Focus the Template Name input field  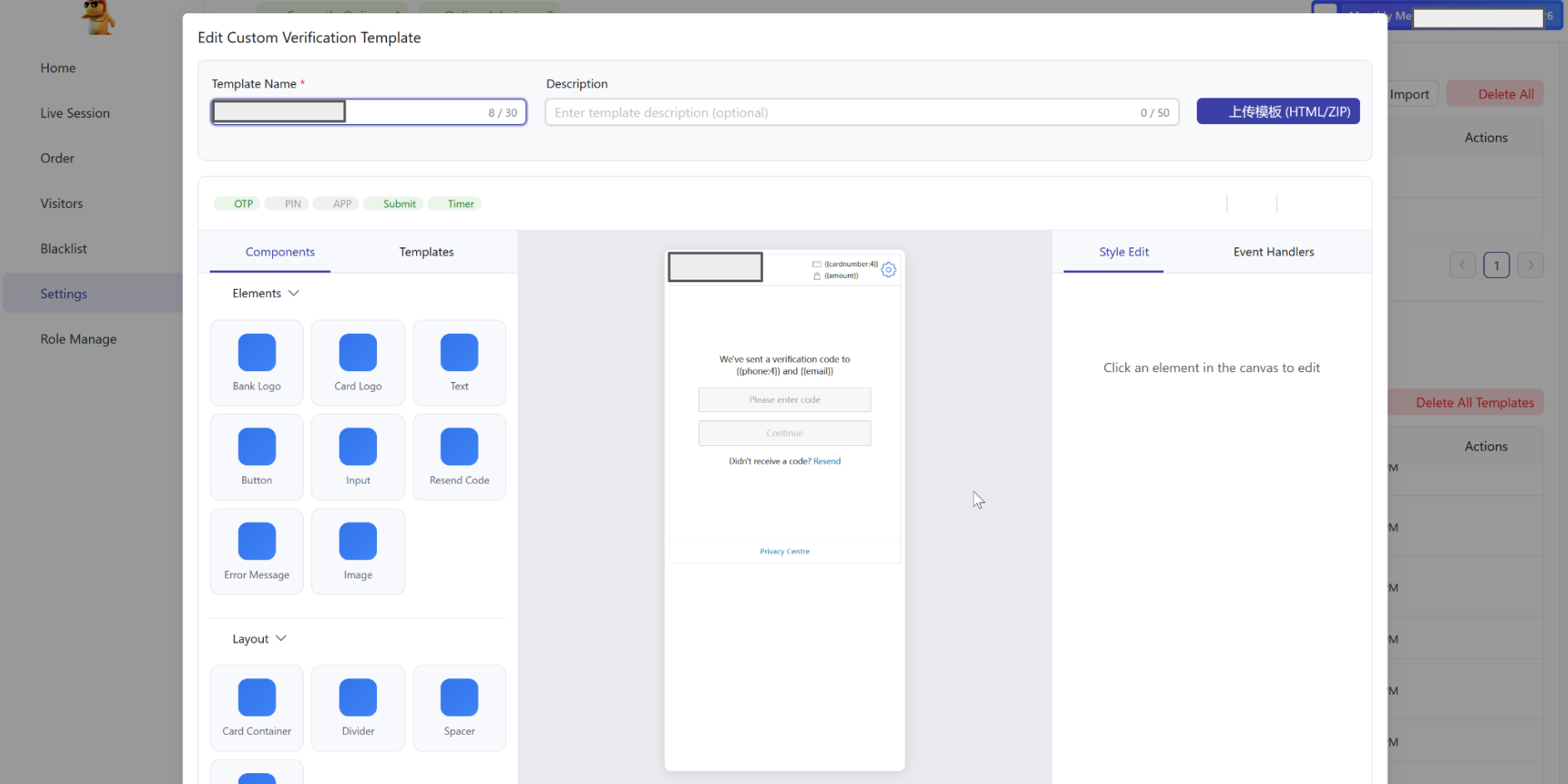[369, 112]
